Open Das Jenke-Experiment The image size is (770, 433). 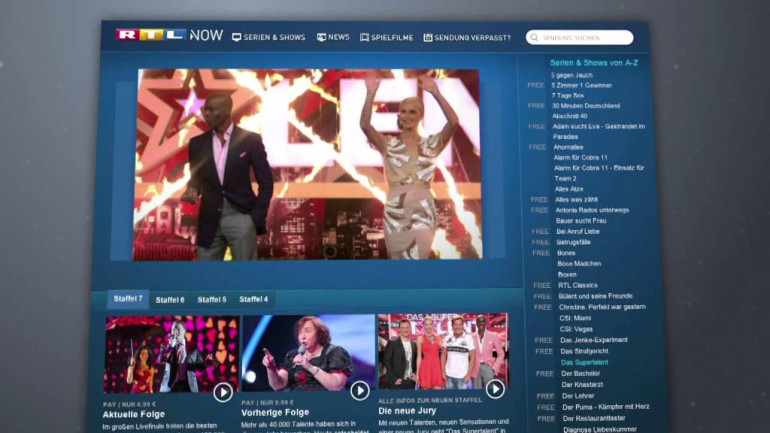click(594, 340)
